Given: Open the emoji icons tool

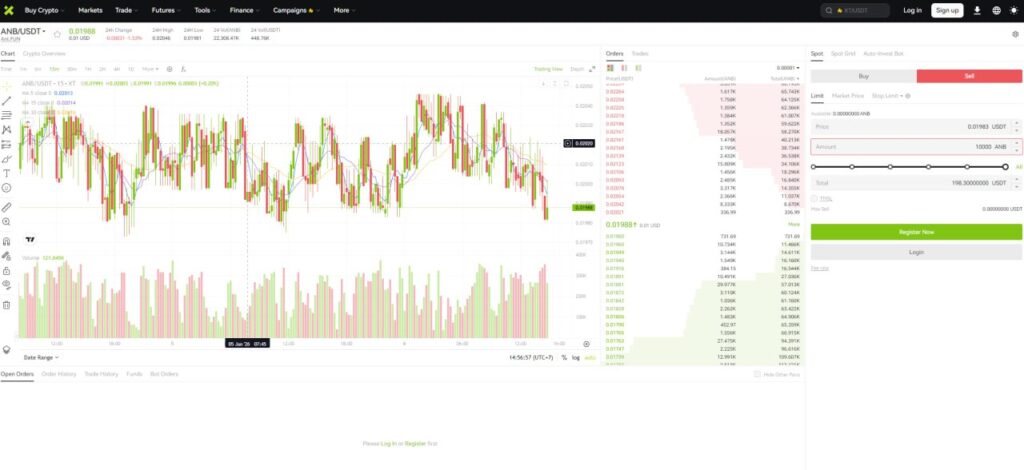Looking at the screenshot, I should (7, 187).
